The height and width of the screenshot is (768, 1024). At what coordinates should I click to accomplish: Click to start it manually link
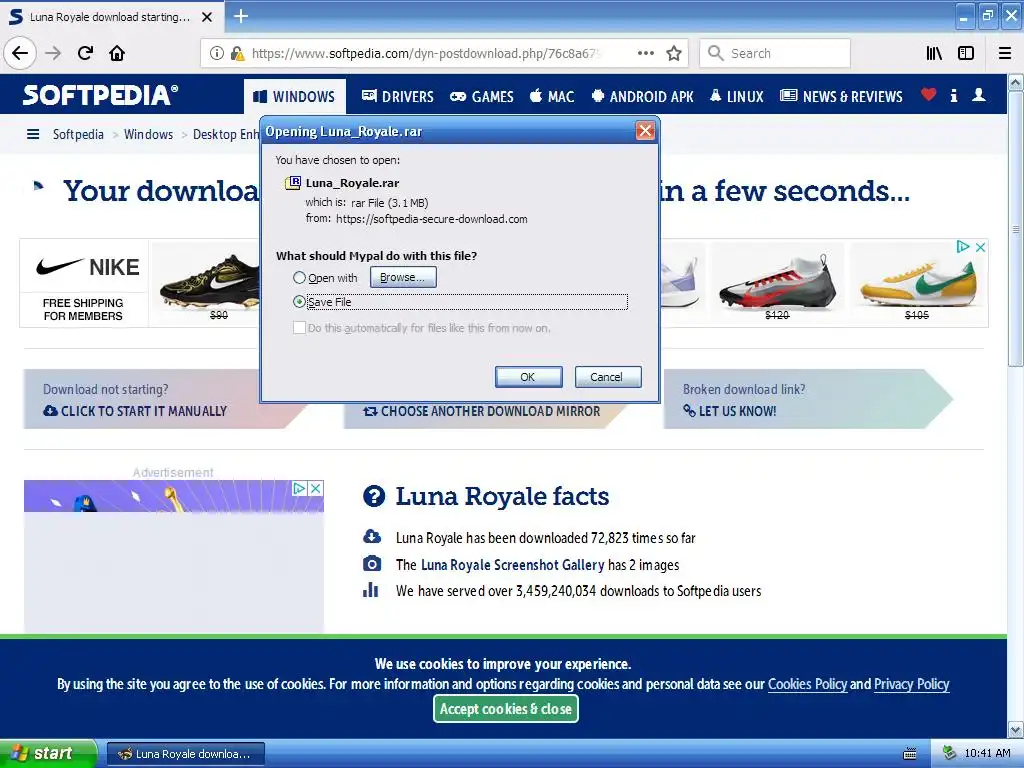(135, 411)
